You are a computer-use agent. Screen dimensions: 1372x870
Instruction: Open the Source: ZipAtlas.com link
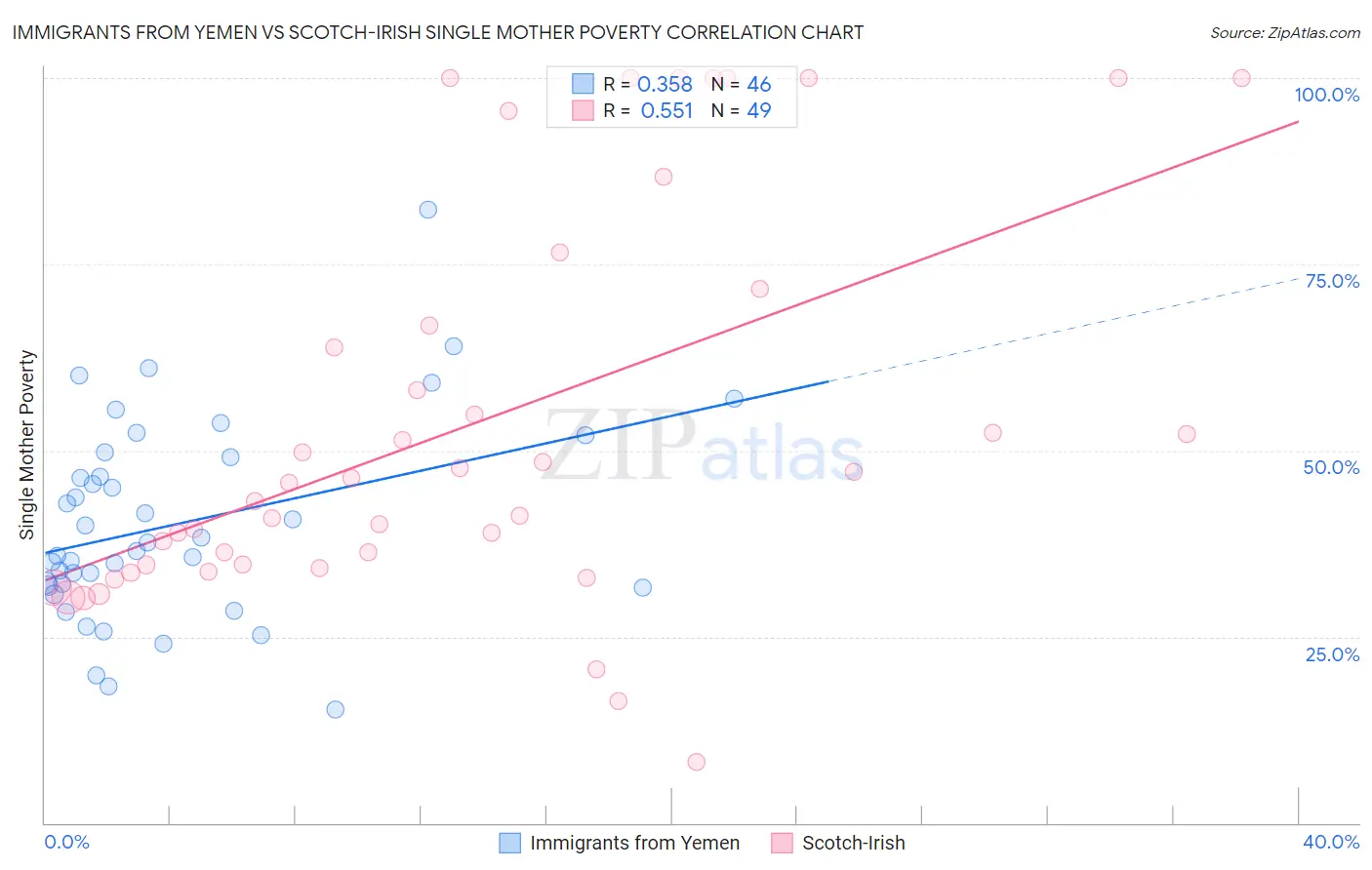point(1285,32)
